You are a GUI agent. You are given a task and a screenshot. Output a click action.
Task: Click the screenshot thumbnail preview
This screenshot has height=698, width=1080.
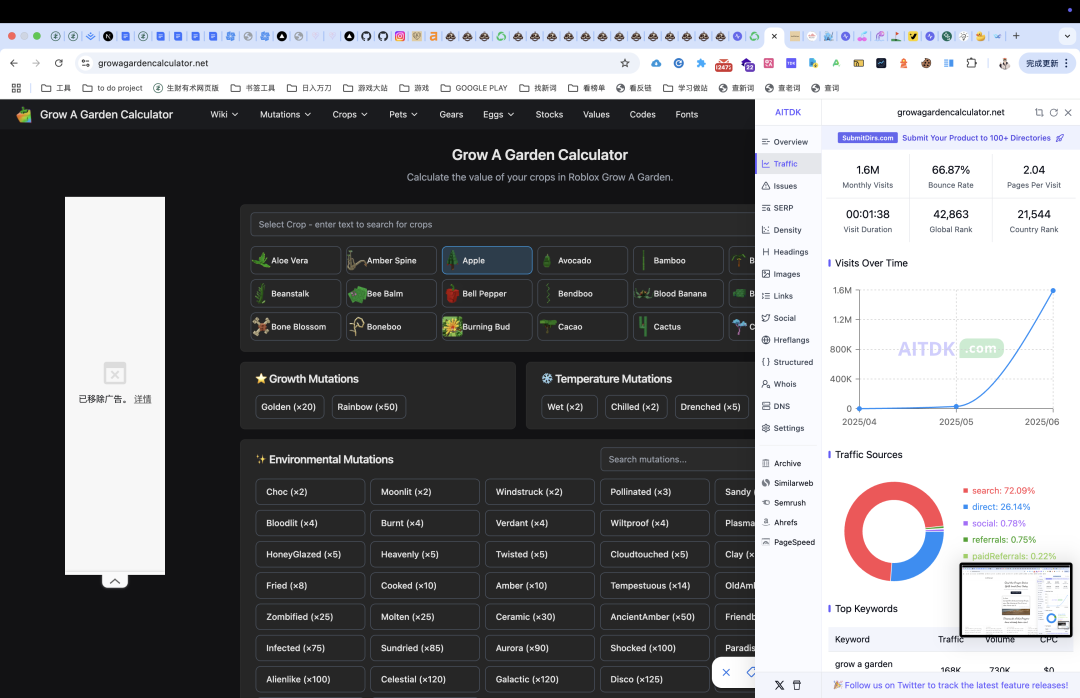pos(1016,600)
